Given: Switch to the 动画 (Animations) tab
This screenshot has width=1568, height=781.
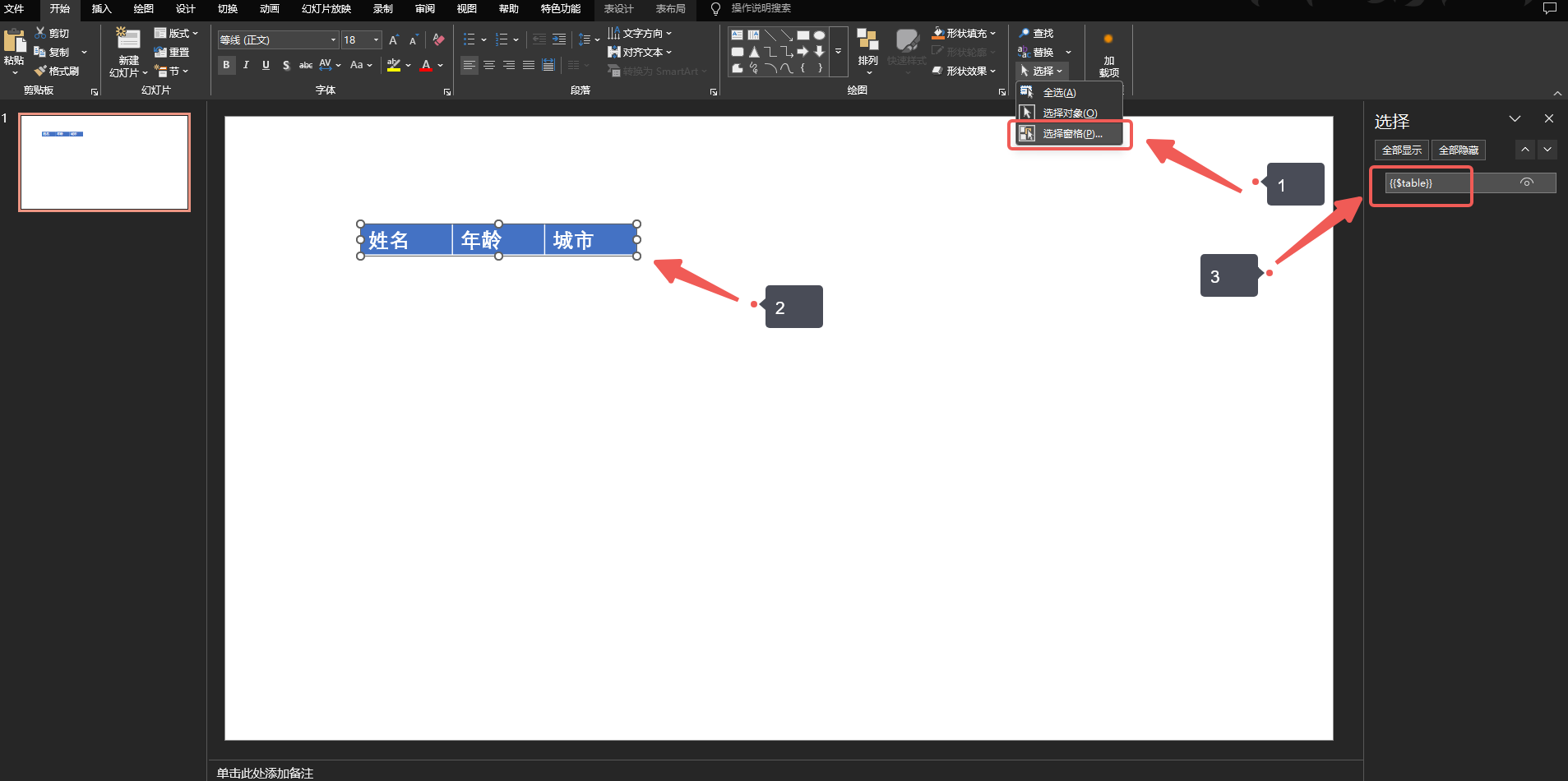Looking at the screenshot, I should pyautogui.click(x=269, y=8).
